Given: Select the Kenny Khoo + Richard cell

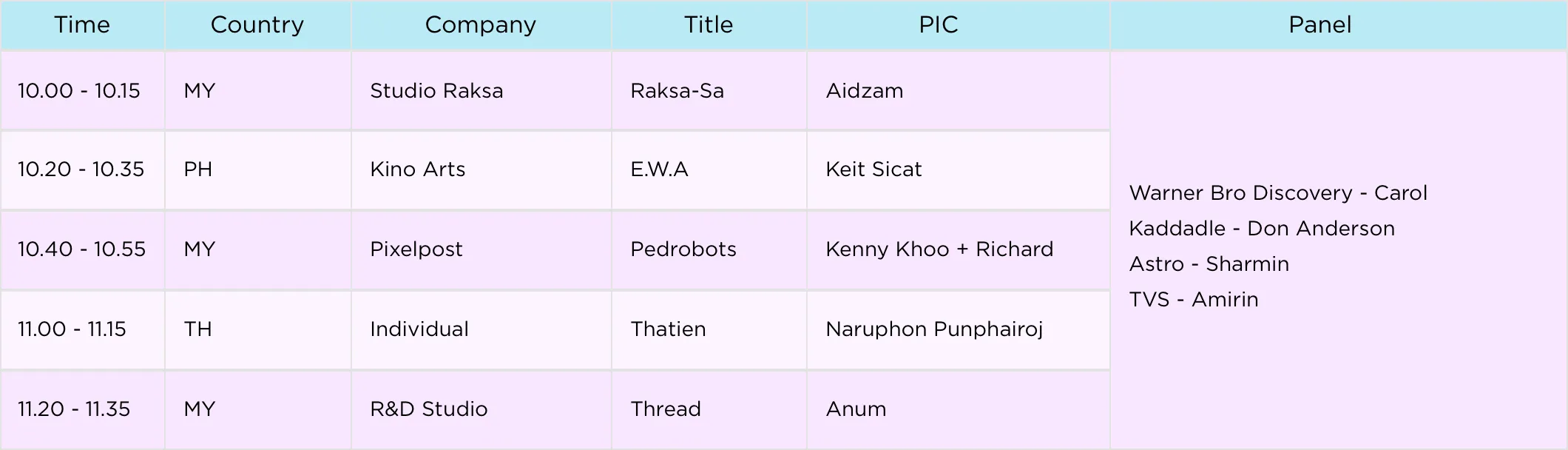Looking at the screenshot, I should click(939, 249).
